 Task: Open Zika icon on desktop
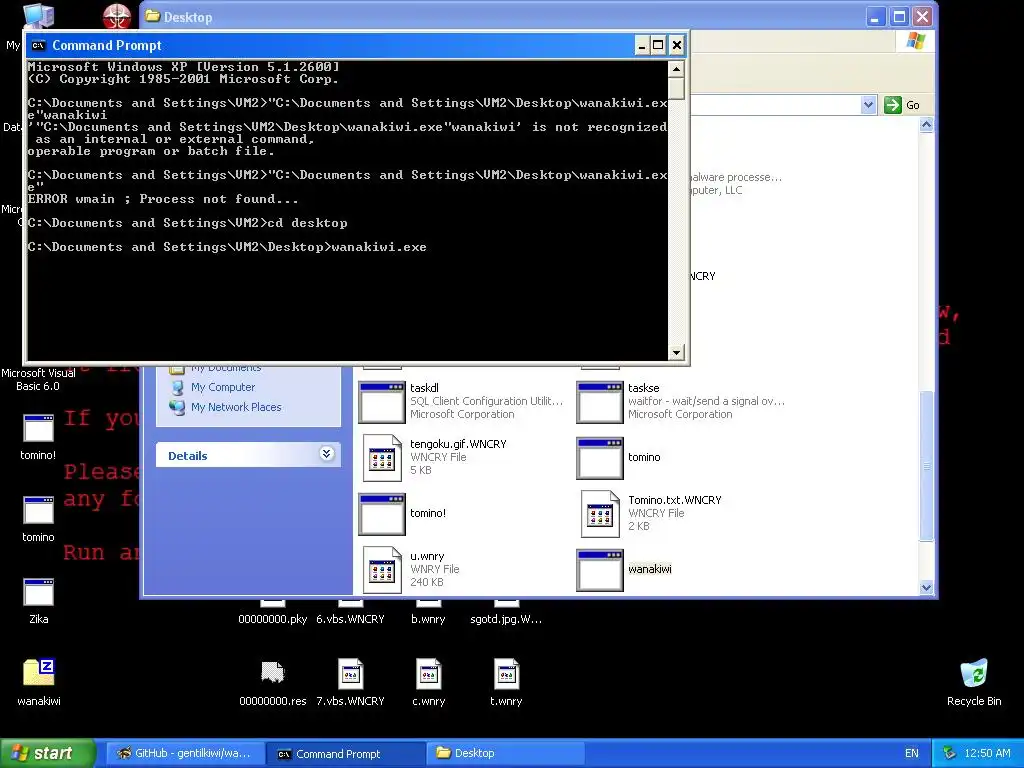click(x=38, y=592)
